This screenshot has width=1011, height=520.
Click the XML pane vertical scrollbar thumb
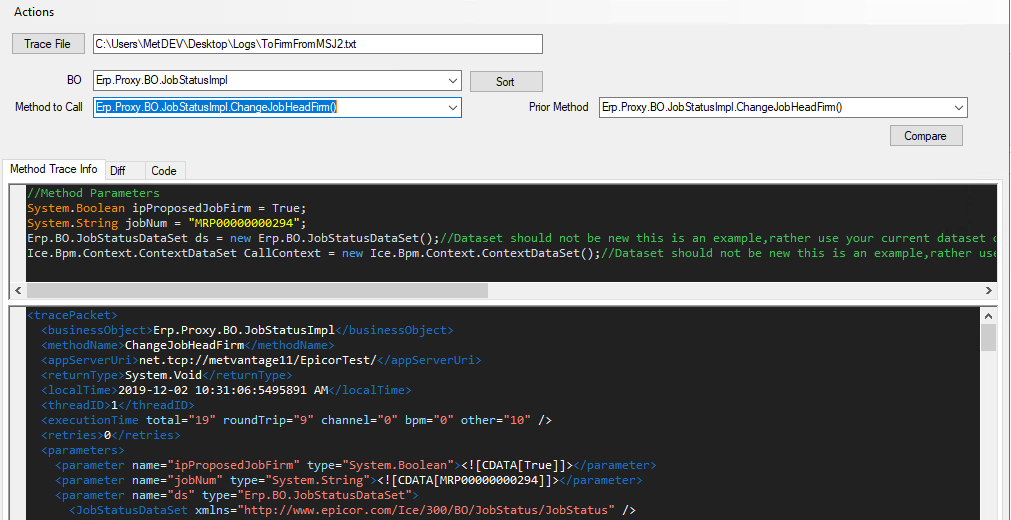988,337
